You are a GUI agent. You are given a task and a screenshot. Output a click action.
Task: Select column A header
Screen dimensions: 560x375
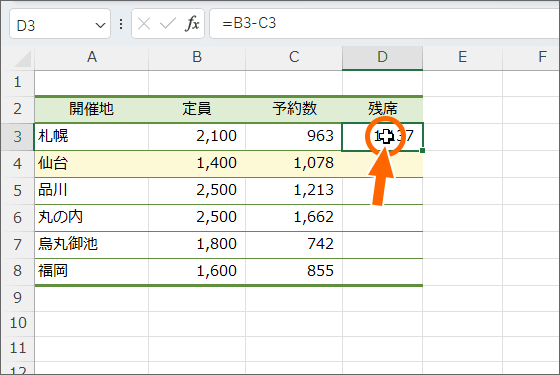point(91,57)
